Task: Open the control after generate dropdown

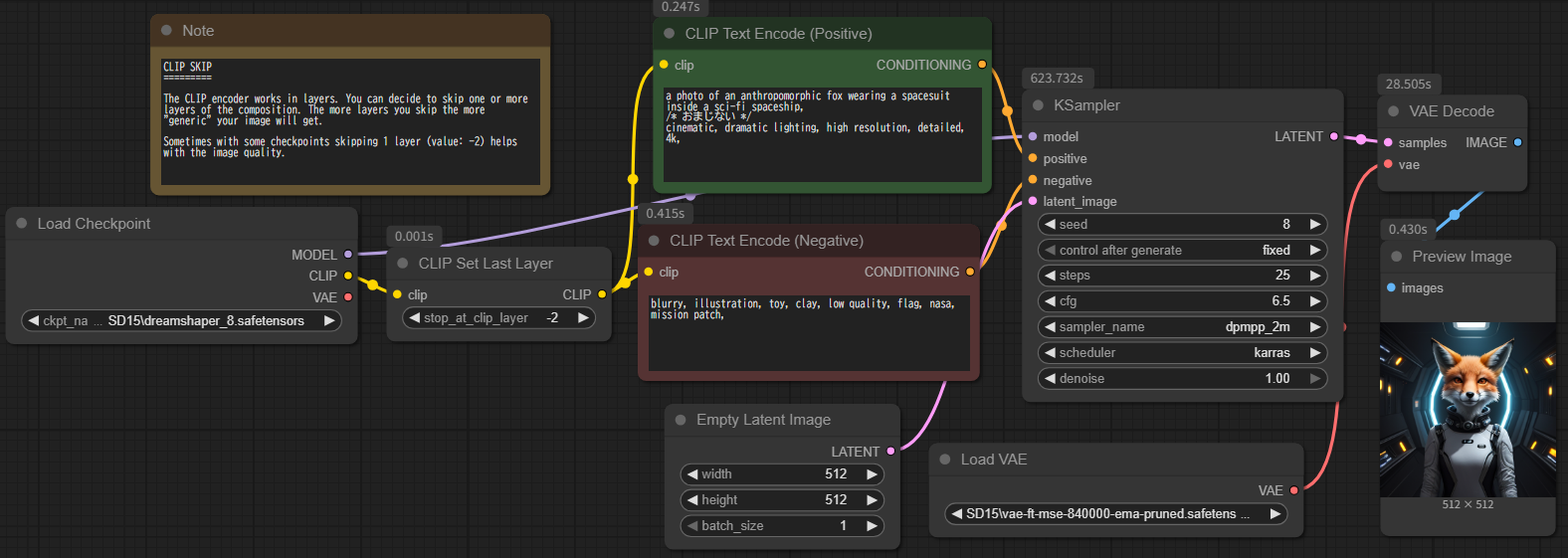Action: tap(1182, 251)
